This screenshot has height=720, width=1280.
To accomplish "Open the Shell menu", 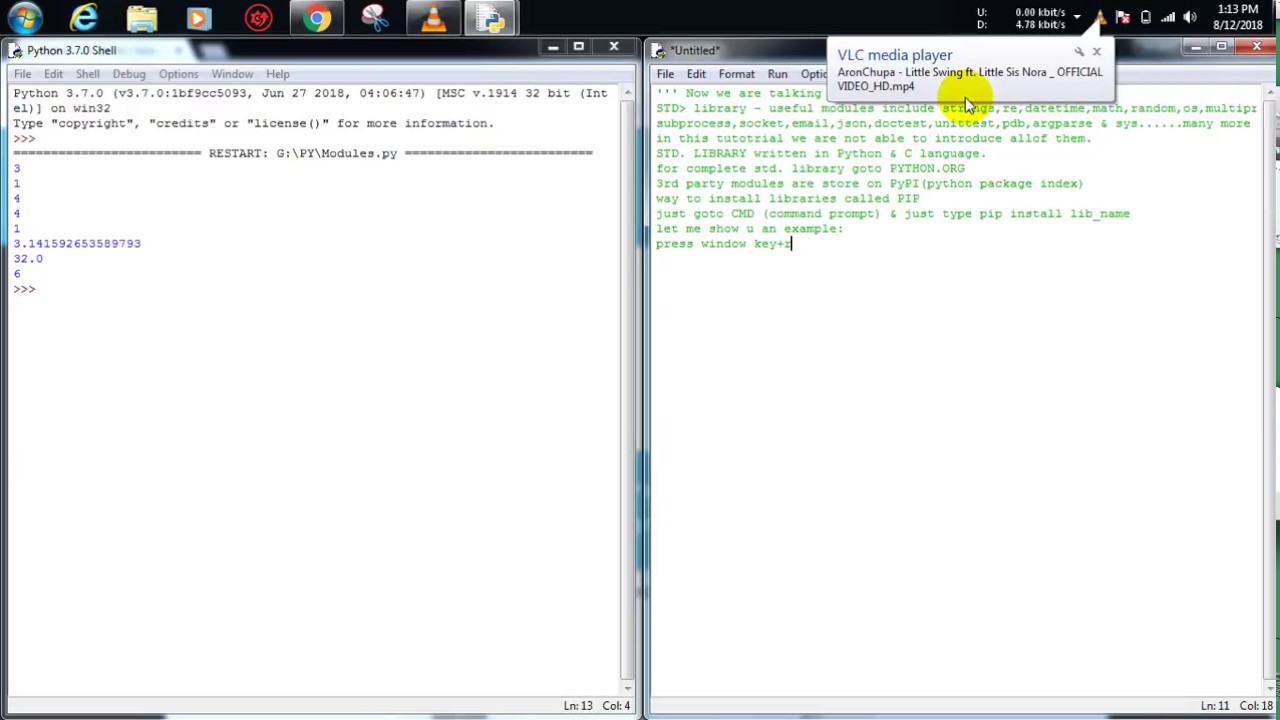I will coord(87,74).
